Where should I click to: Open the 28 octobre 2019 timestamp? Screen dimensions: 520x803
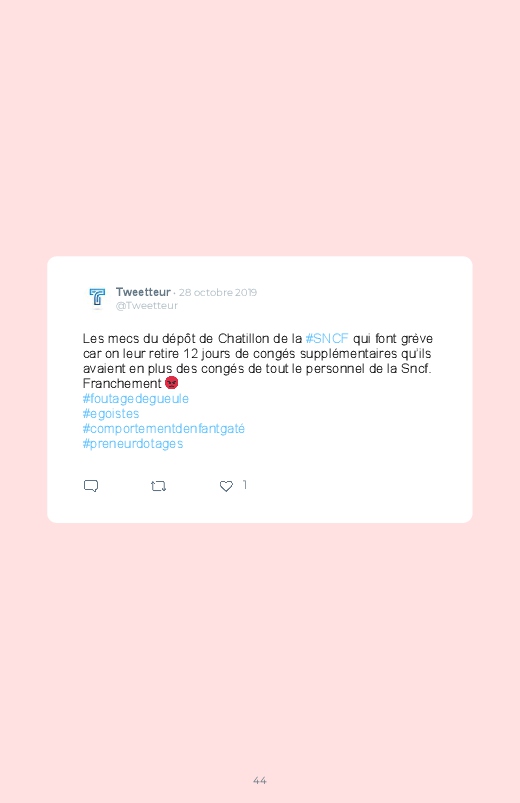click(x=218, y=292)
